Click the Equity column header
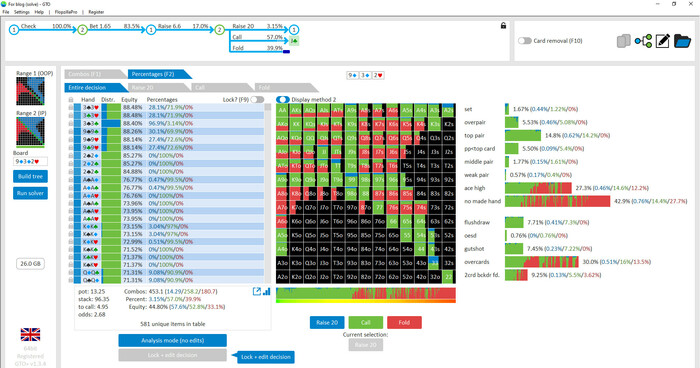This screenshot has height=368, width=700. (129, 100)
